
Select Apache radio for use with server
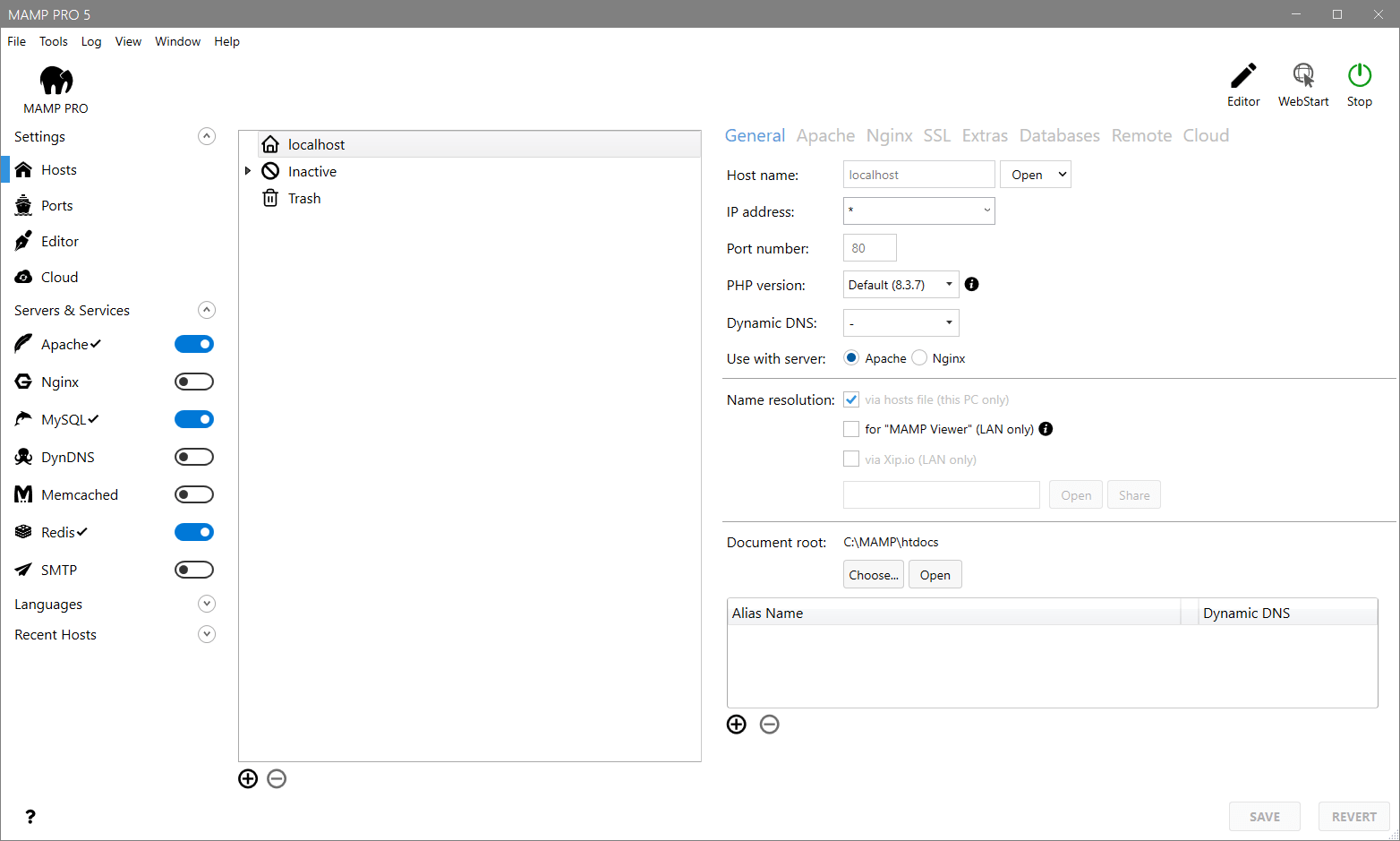point(851,358)
